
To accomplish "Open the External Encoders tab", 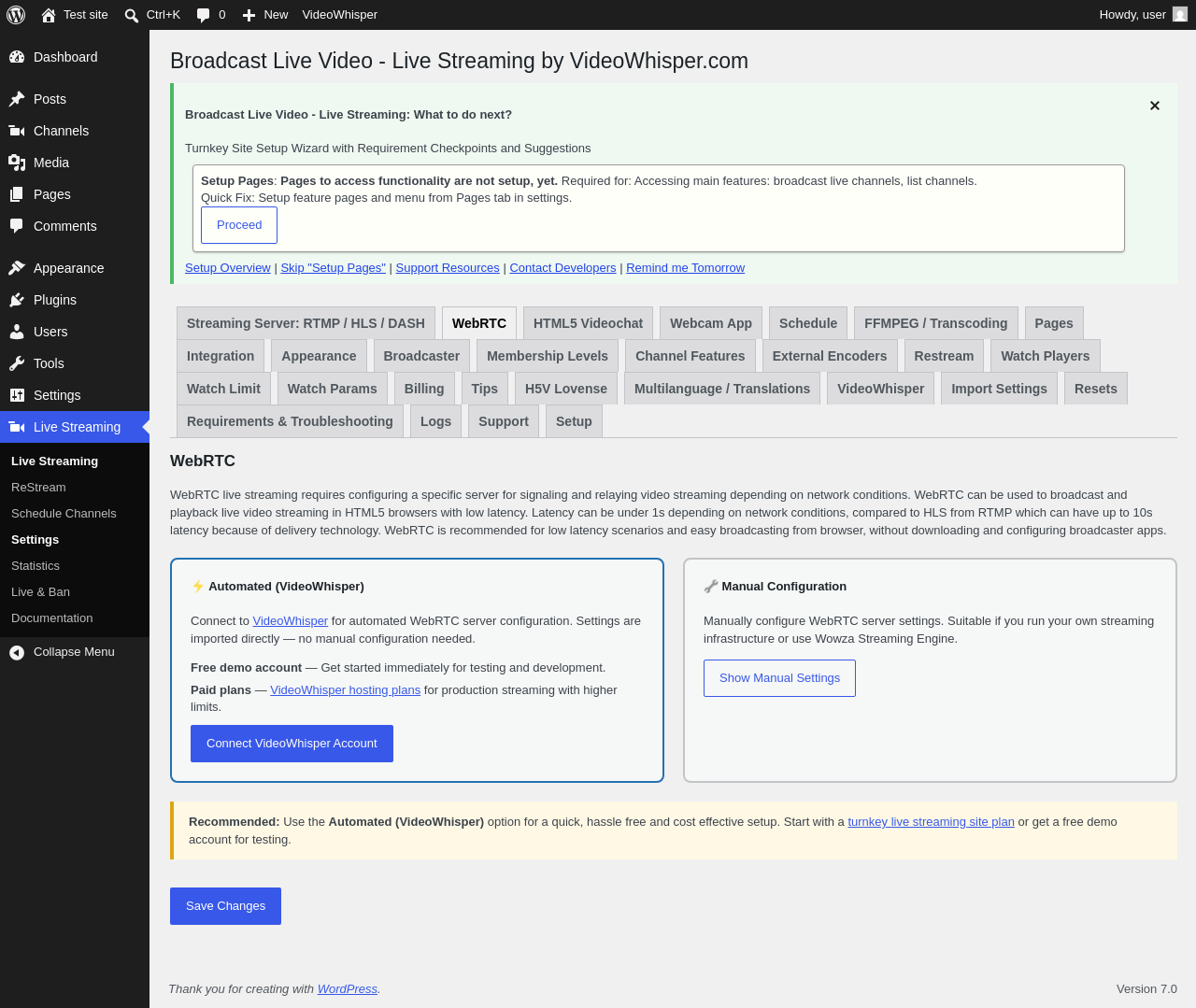I will 830,356.
